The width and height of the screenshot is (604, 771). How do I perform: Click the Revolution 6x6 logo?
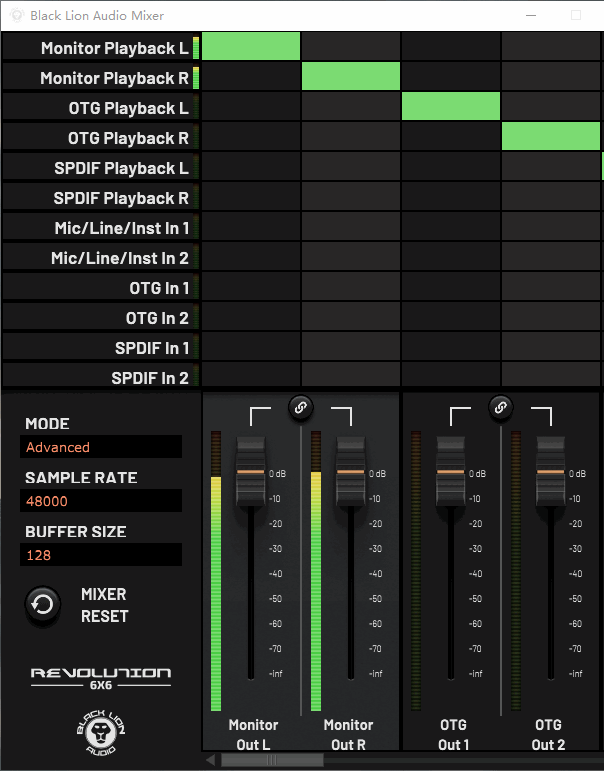[x=100, y=677]
